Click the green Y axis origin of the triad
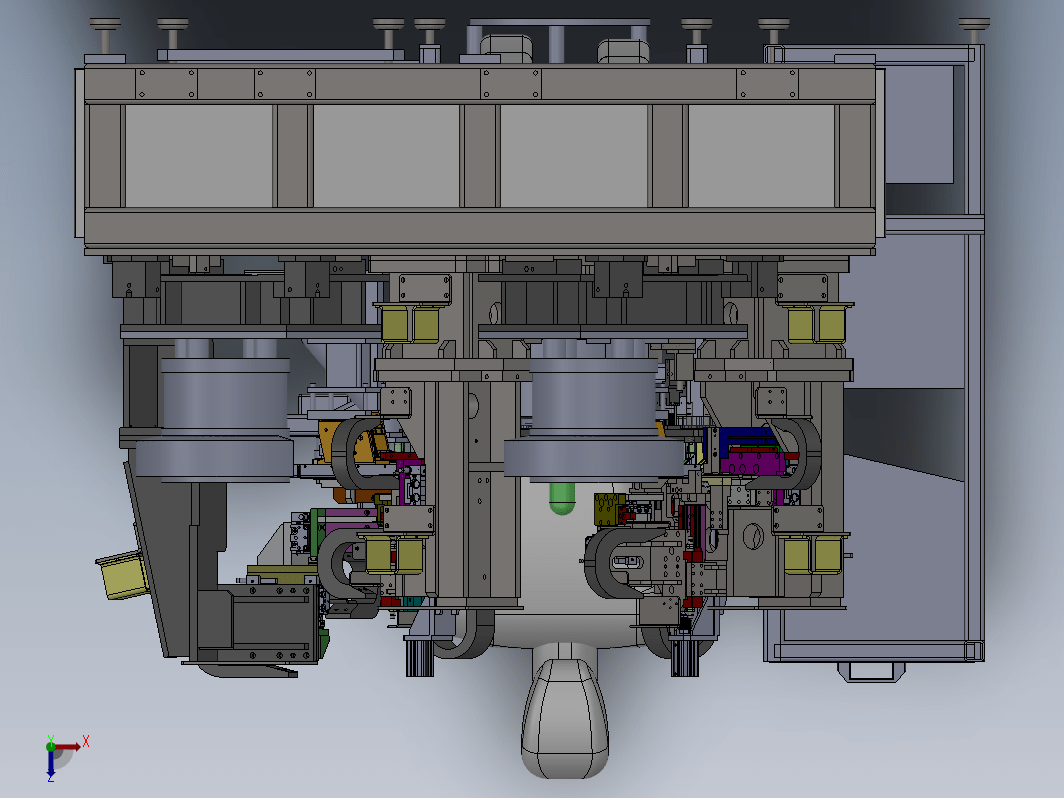 (51, 746)
